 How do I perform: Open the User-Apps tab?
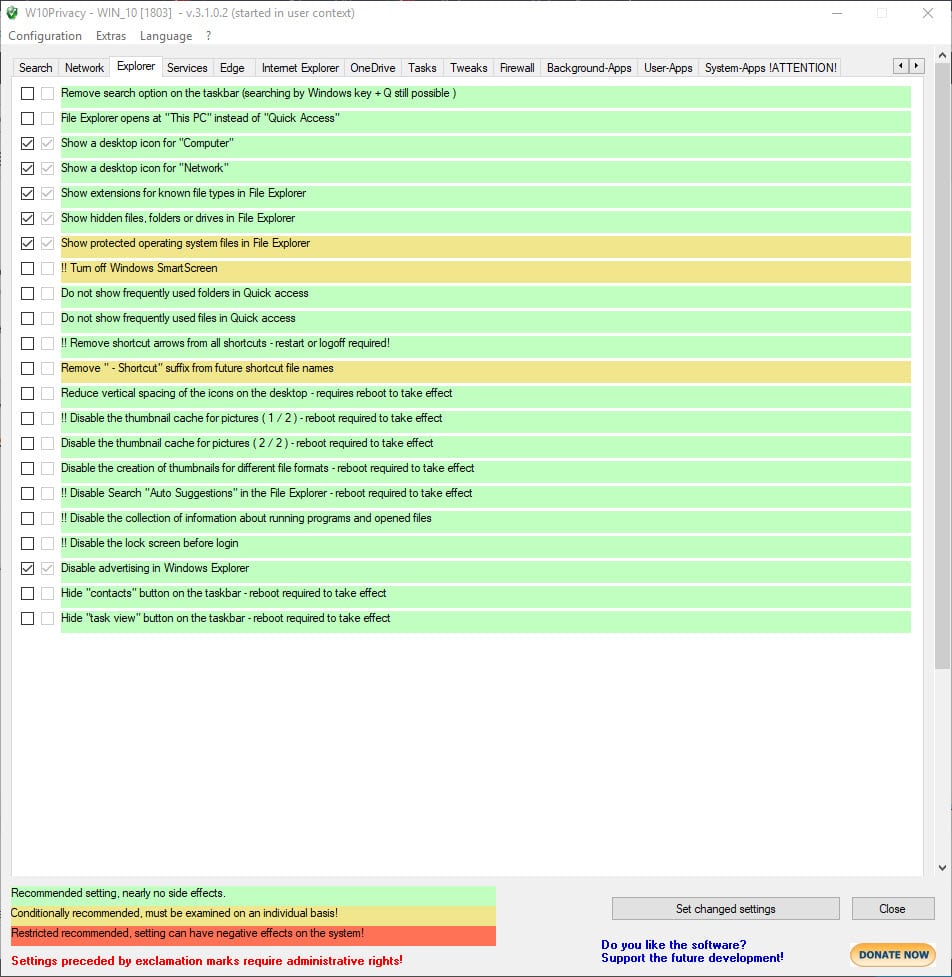tap(668, 68)
